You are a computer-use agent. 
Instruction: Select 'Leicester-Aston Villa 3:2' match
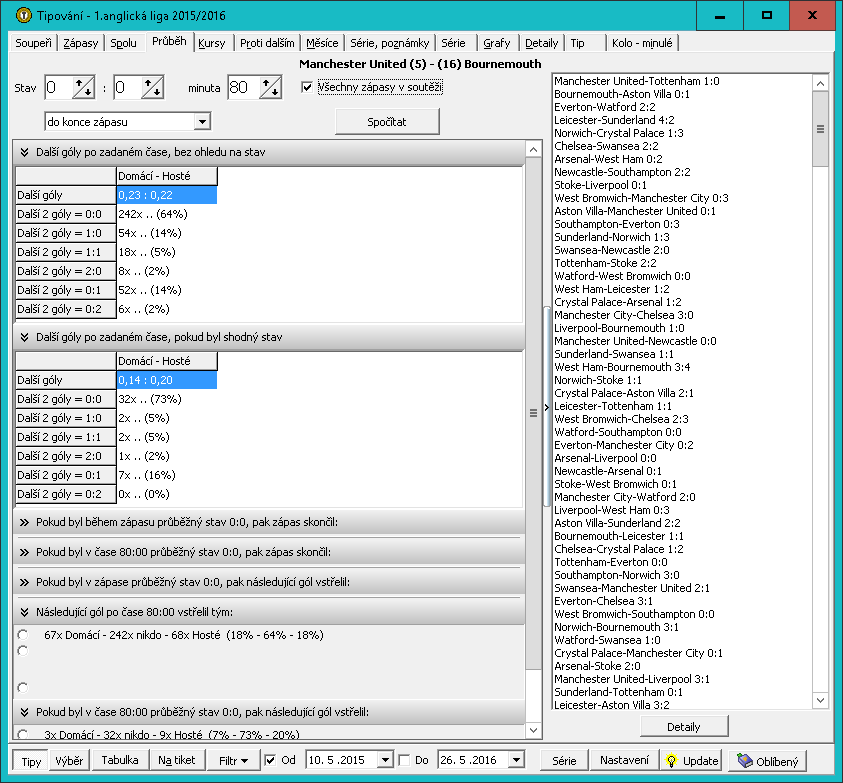tap(612, 704)
